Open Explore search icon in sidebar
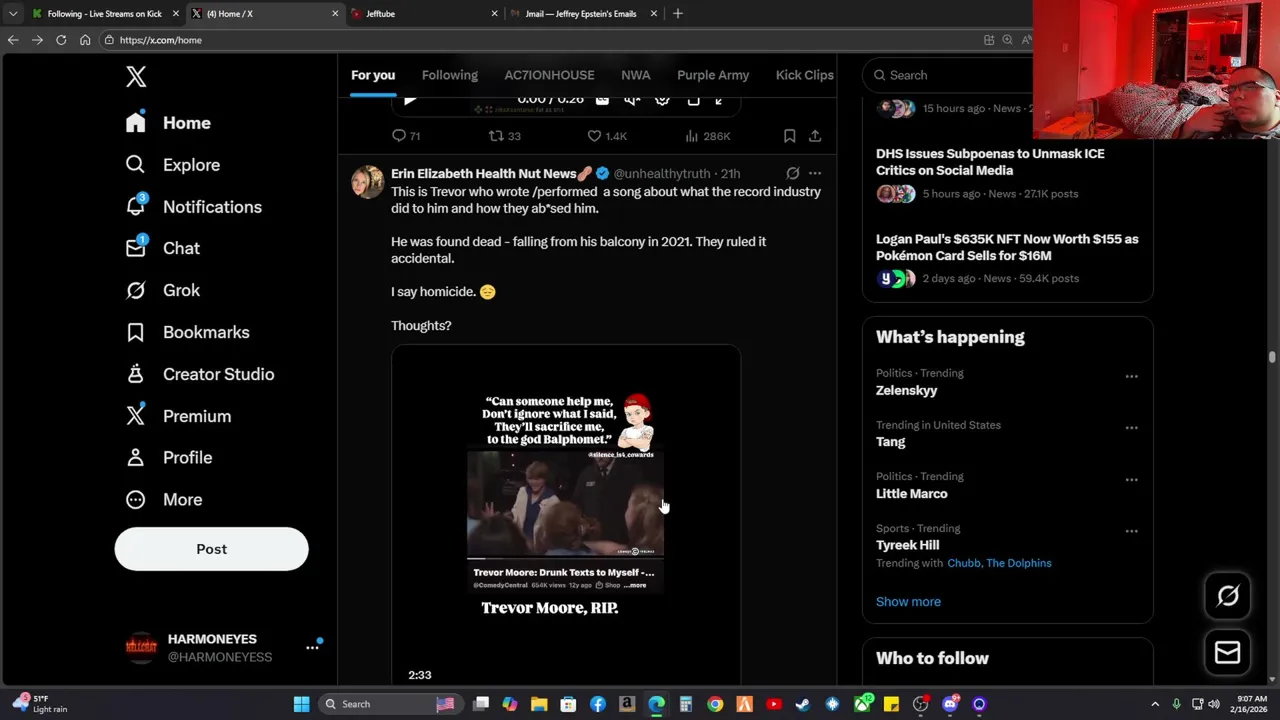Viewport: 1280px width, 720px height. 135,165
